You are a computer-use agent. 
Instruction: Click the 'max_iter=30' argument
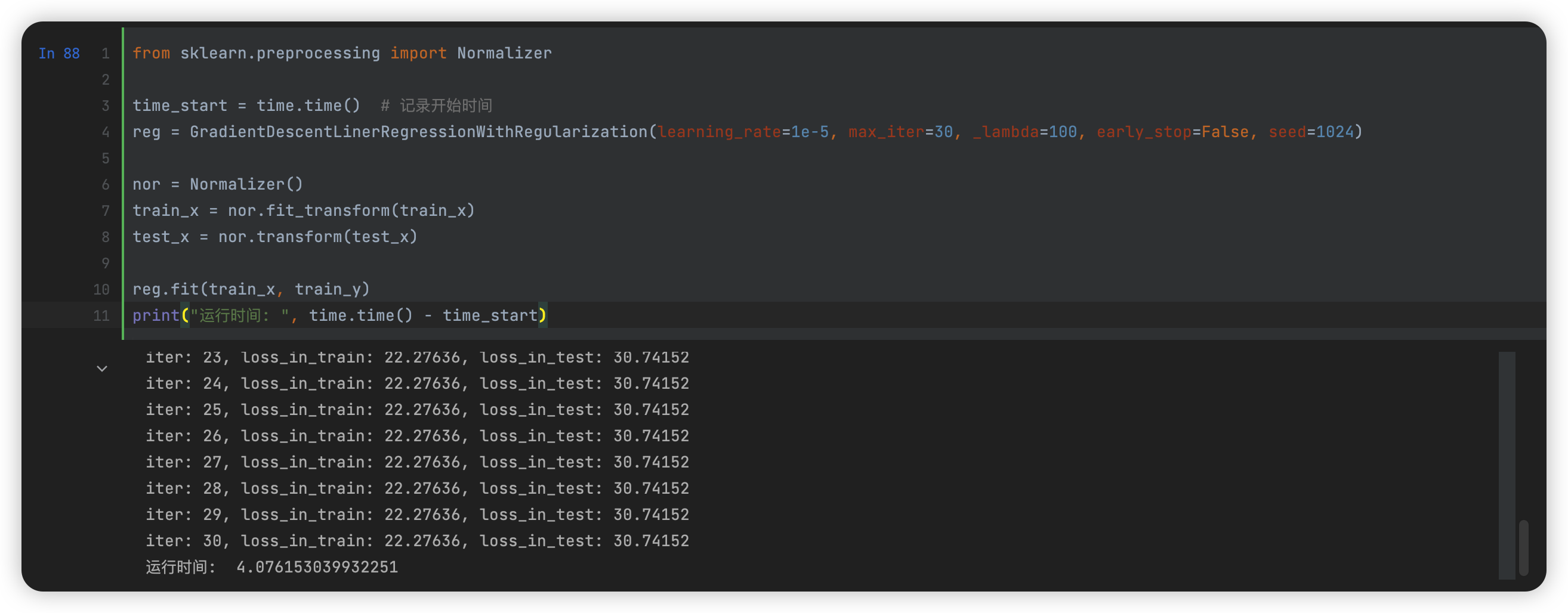(x=901, y=132)
